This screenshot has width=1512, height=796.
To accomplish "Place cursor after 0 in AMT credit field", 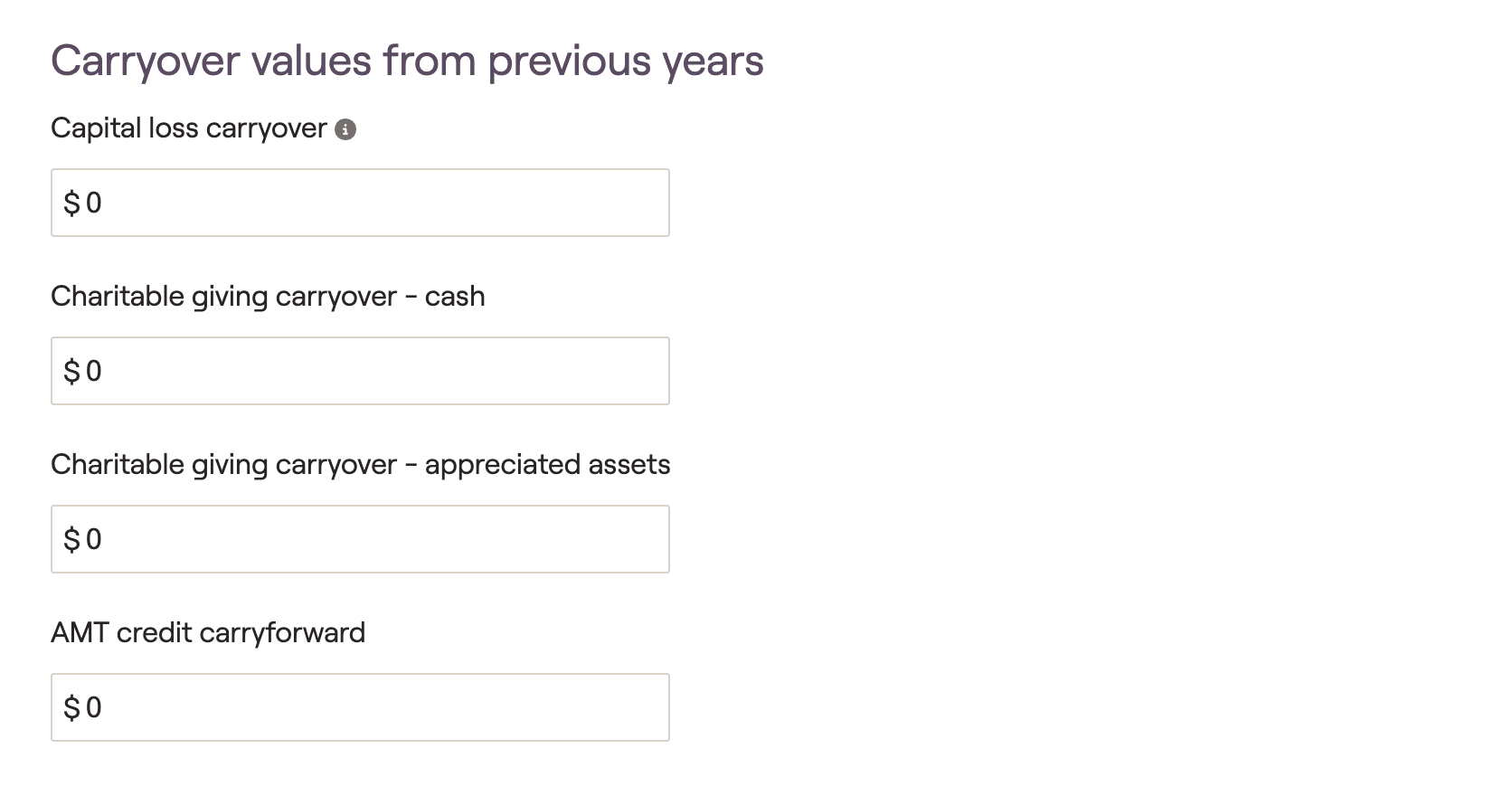I will click(104, 707).
